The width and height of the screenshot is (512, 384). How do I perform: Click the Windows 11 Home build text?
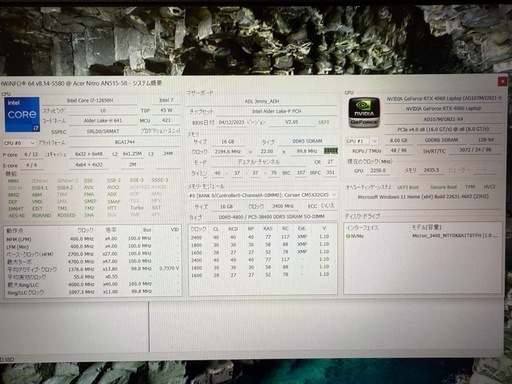423,197
